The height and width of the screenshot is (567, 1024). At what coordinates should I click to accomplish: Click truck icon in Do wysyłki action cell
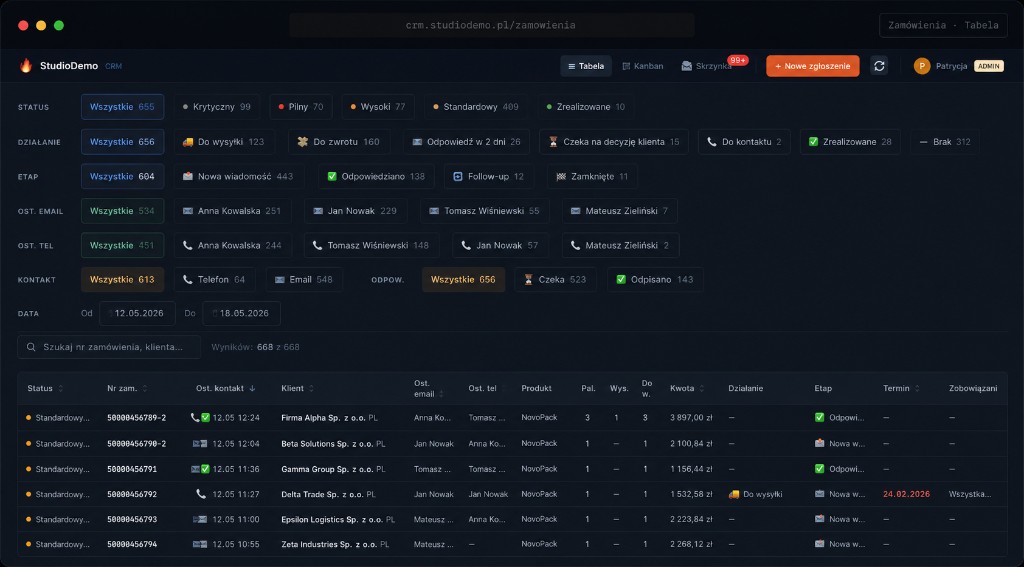tap(733, 494)
